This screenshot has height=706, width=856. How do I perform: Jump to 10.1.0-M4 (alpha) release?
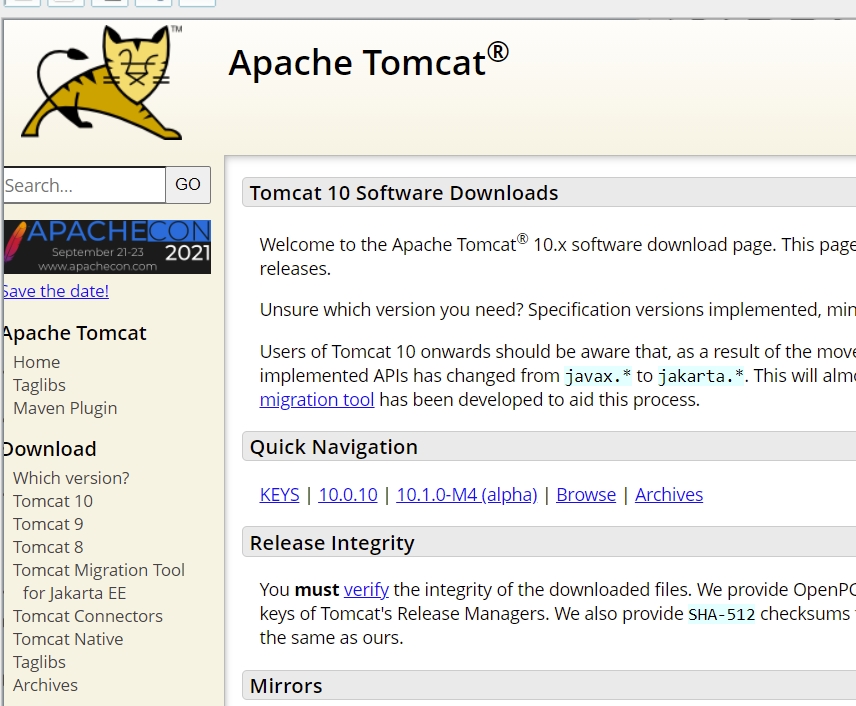(x=467, y=495)
